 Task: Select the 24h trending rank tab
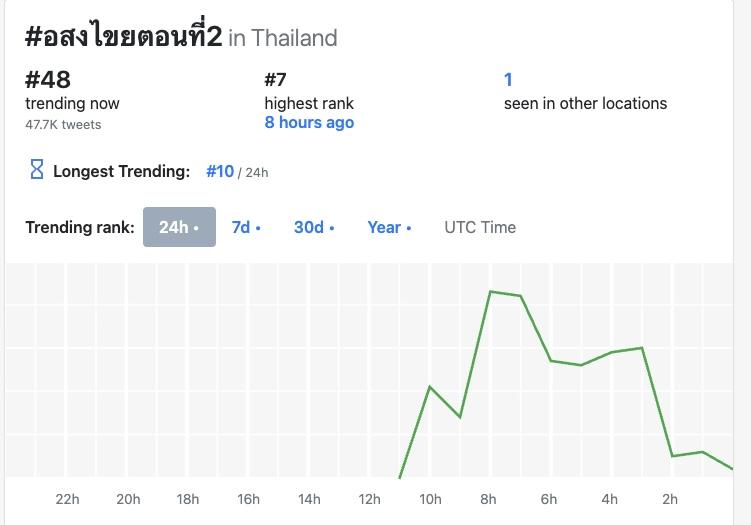click(x=179, y=227)
